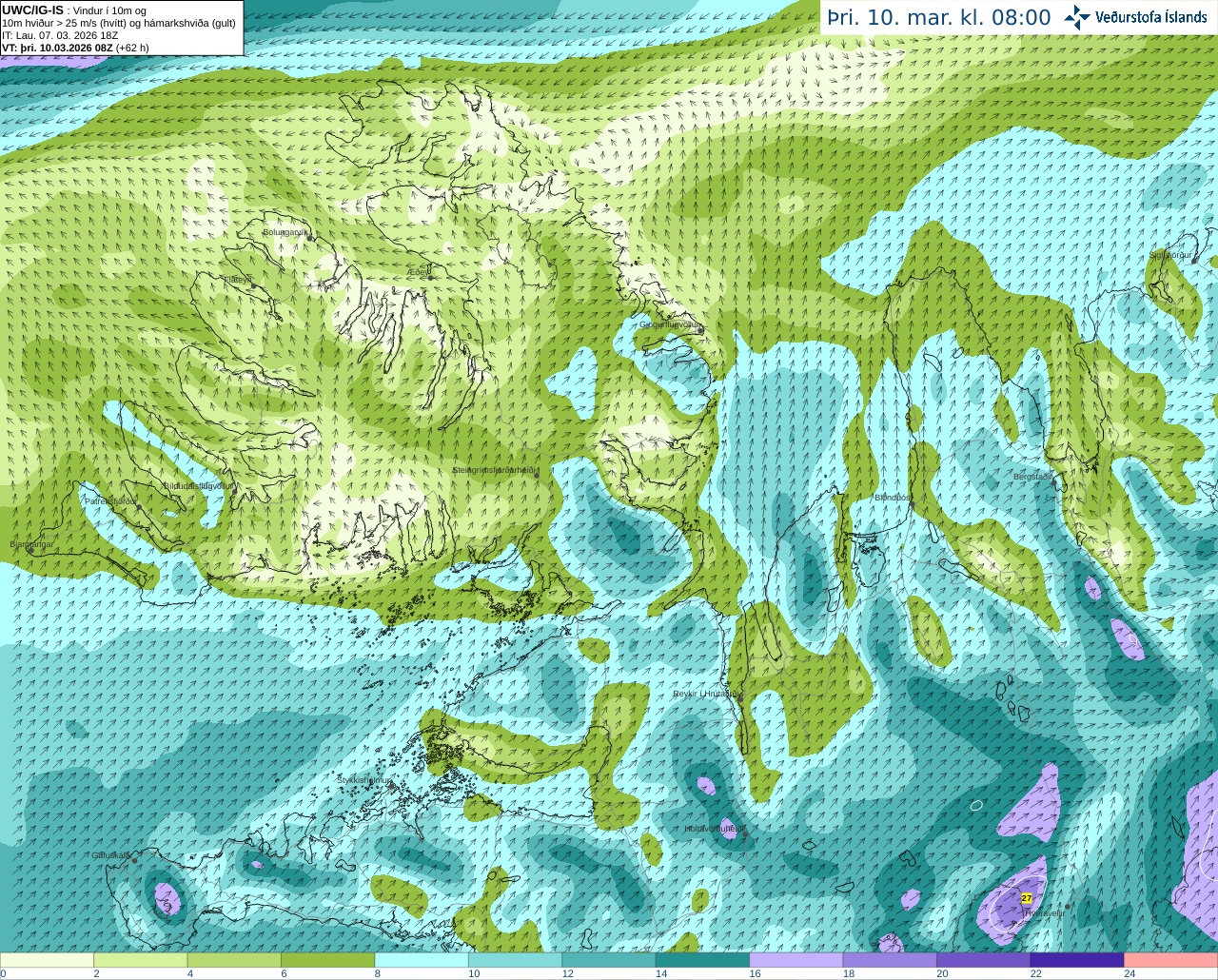This screenshot has width=1218, height=980.
Task: Click the VT valid time line
Action: tap(75, 48)
